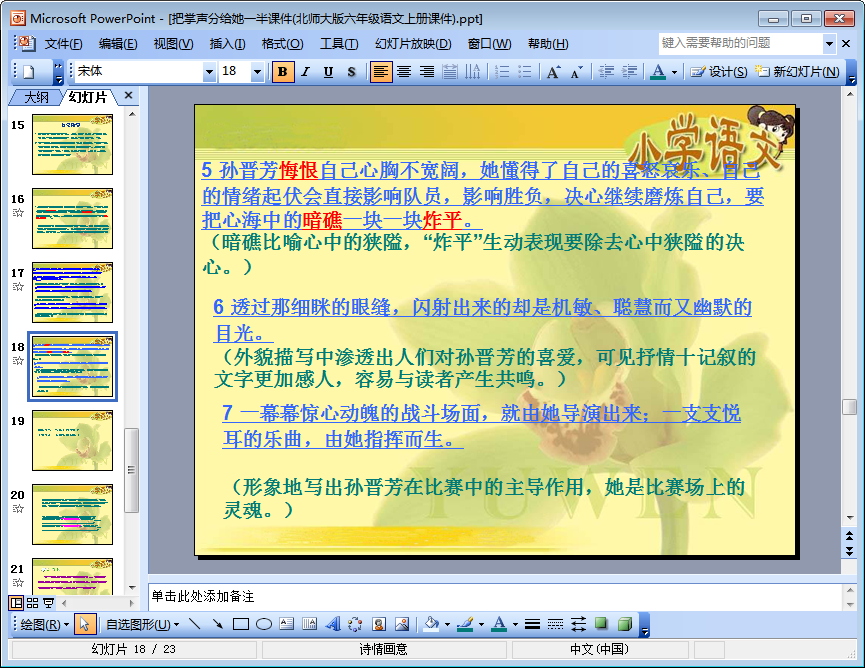Insert clip art
The height and width of the screenshot is (668, 865).
pyautogui.click(x=379, y=624)
